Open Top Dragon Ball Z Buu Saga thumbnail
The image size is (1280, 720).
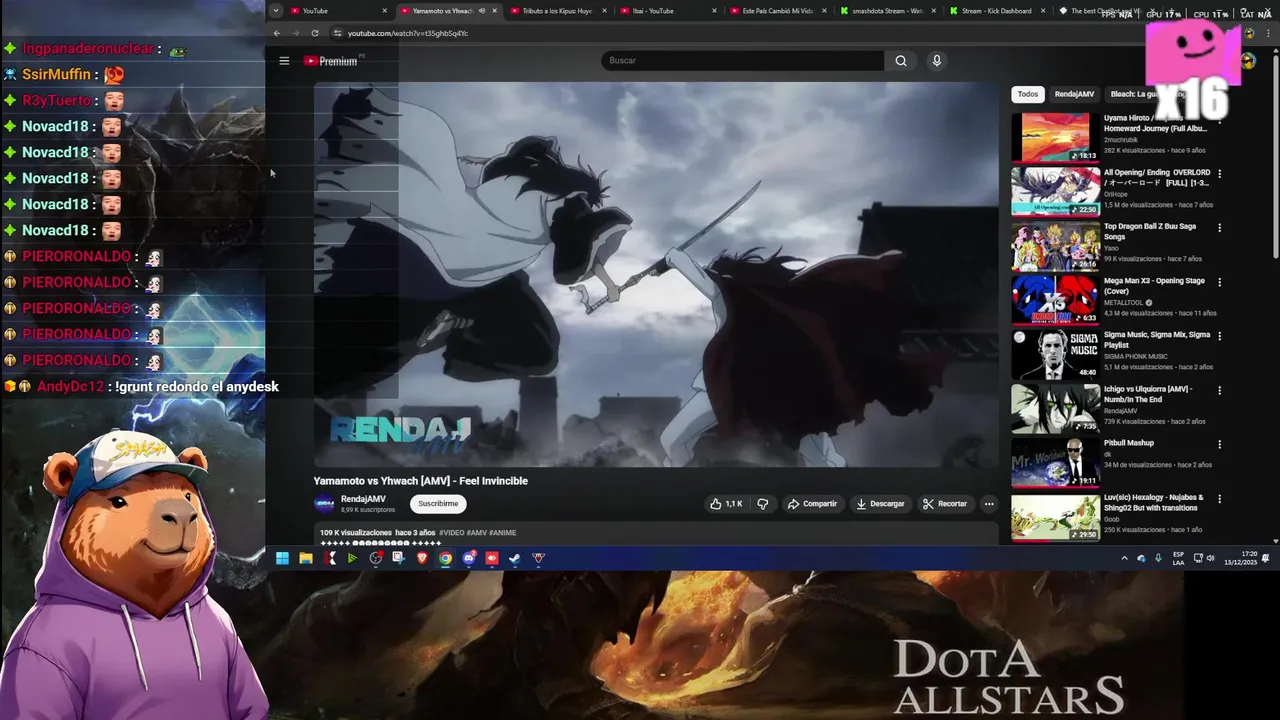coord(1055,246)
